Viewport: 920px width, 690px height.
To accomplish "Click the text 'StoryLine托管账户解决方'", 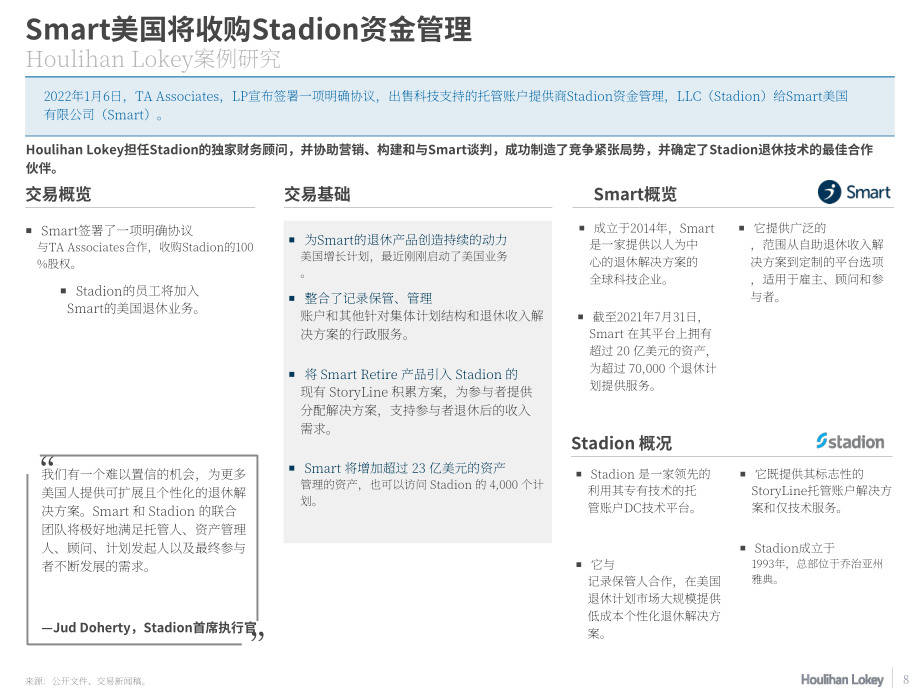I will pyautogui.click(x=821, y=491).
